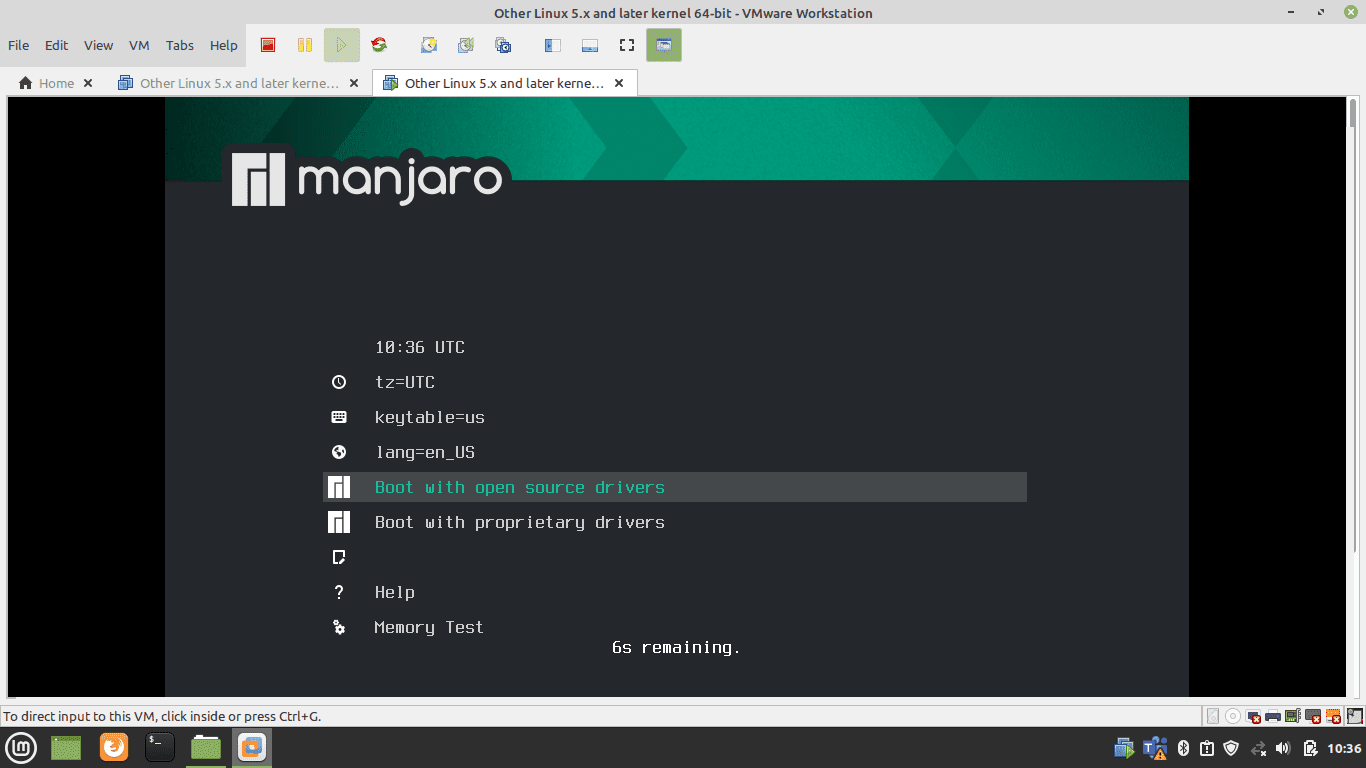Screen dimensions: 1366x768
Task: Open the View menu
Action: tap(99, 45)
